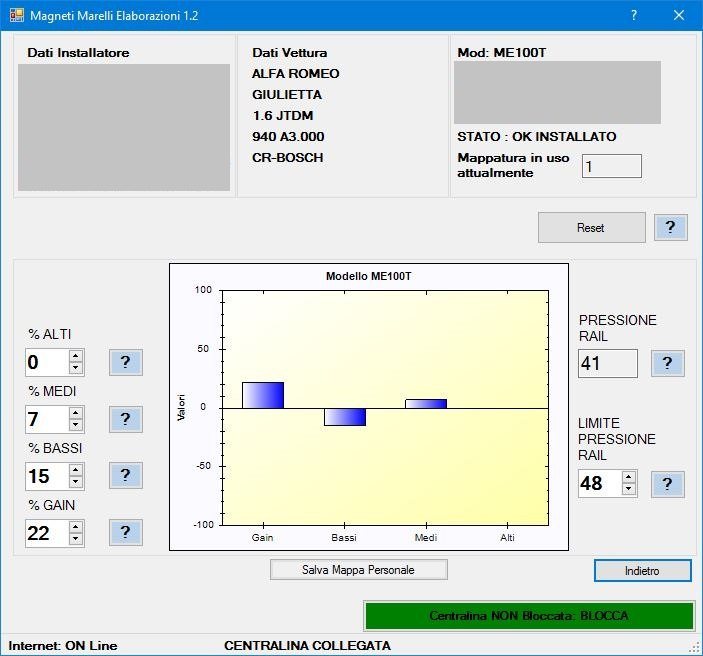This screenshot has width=703, height=656.
Task: Decrease the % BASSI value
Action: (x=76, y=482)
